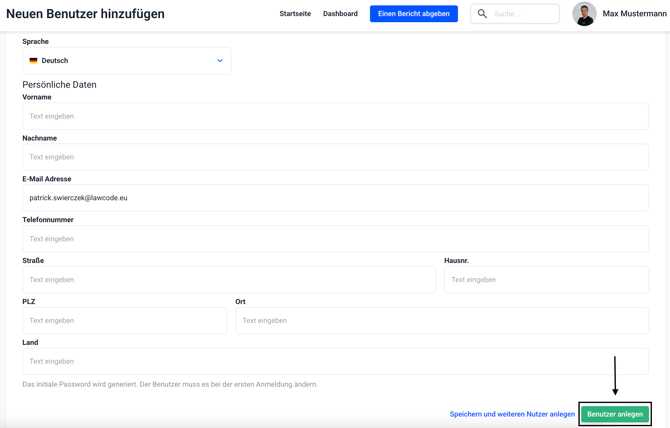Click the green Benutzer anlegen button
Image resolution: width=670 pixels, height=428 pixels.
pos(615,414)
